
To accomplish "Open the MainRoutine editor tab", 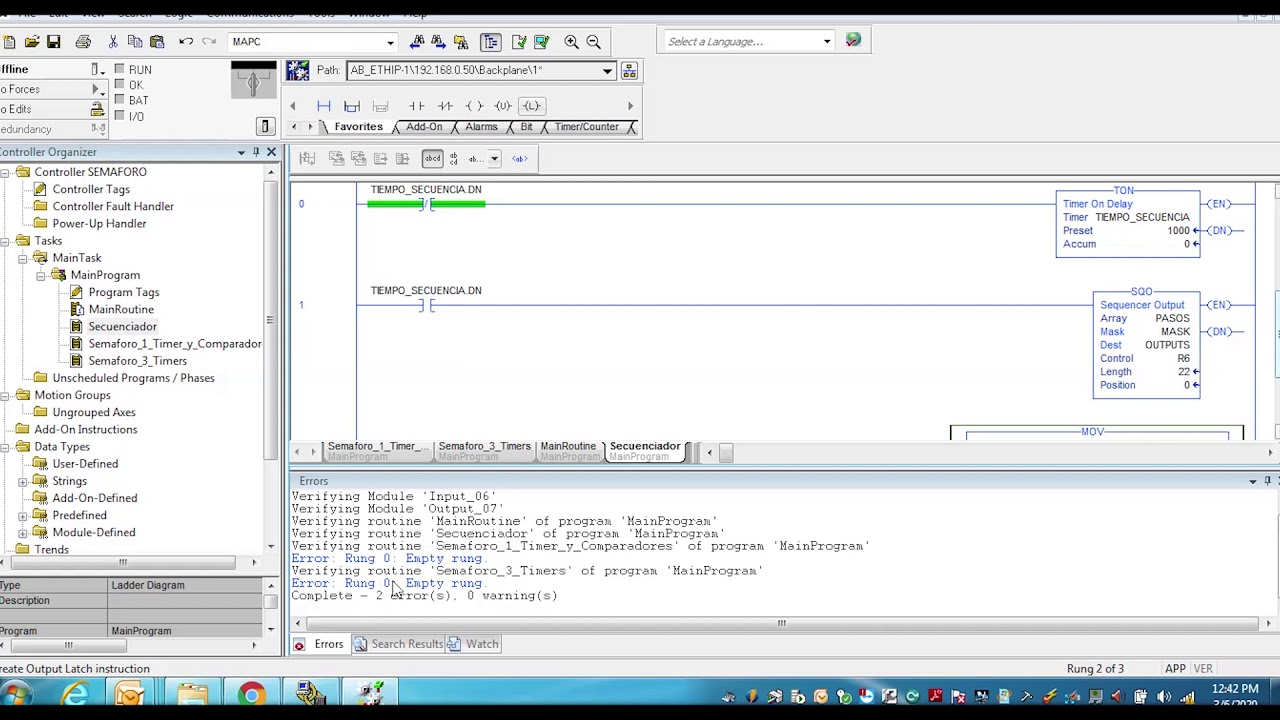I will (568, 451).
